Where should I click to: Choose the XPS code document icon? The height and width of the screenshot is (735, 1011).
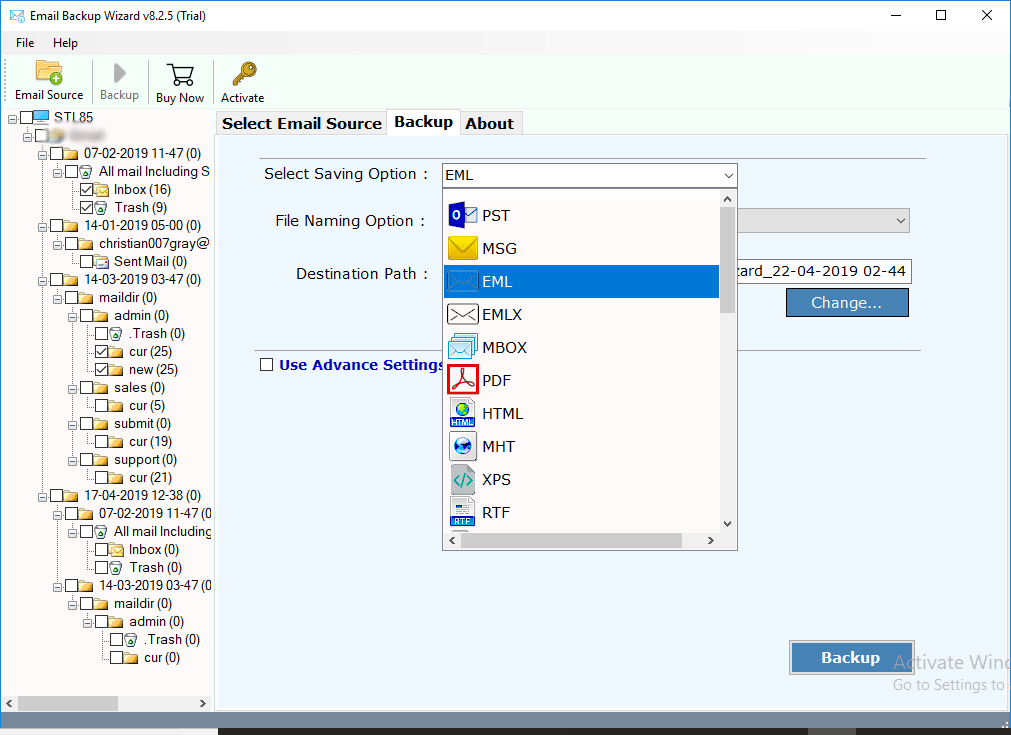coord(462,479)
